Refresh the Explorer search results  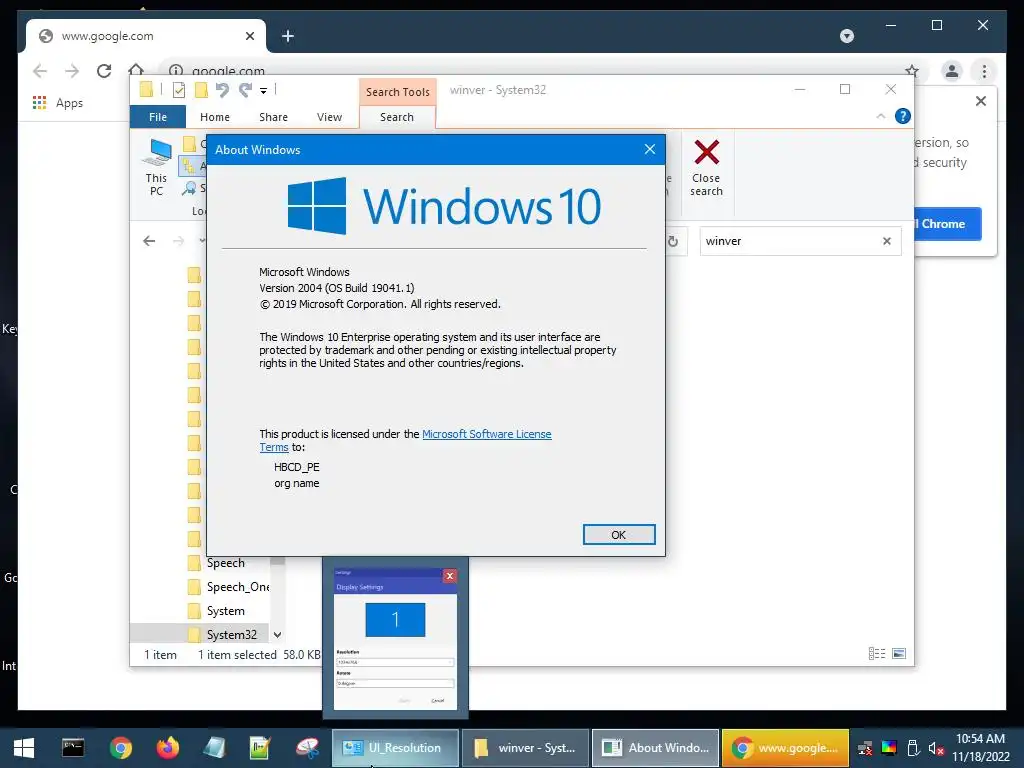(x=673, y=242)
